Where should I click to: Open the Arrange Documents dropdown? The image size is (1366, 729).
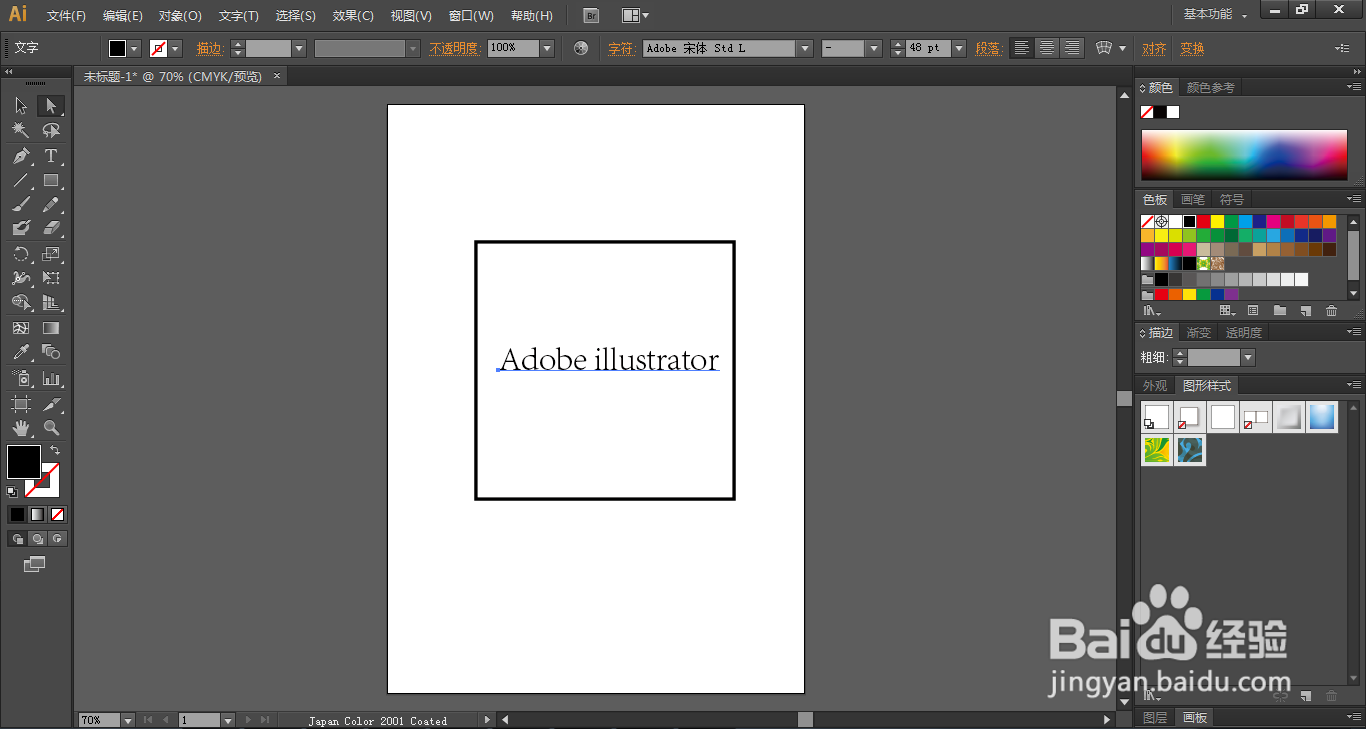[x=635, y=15]
